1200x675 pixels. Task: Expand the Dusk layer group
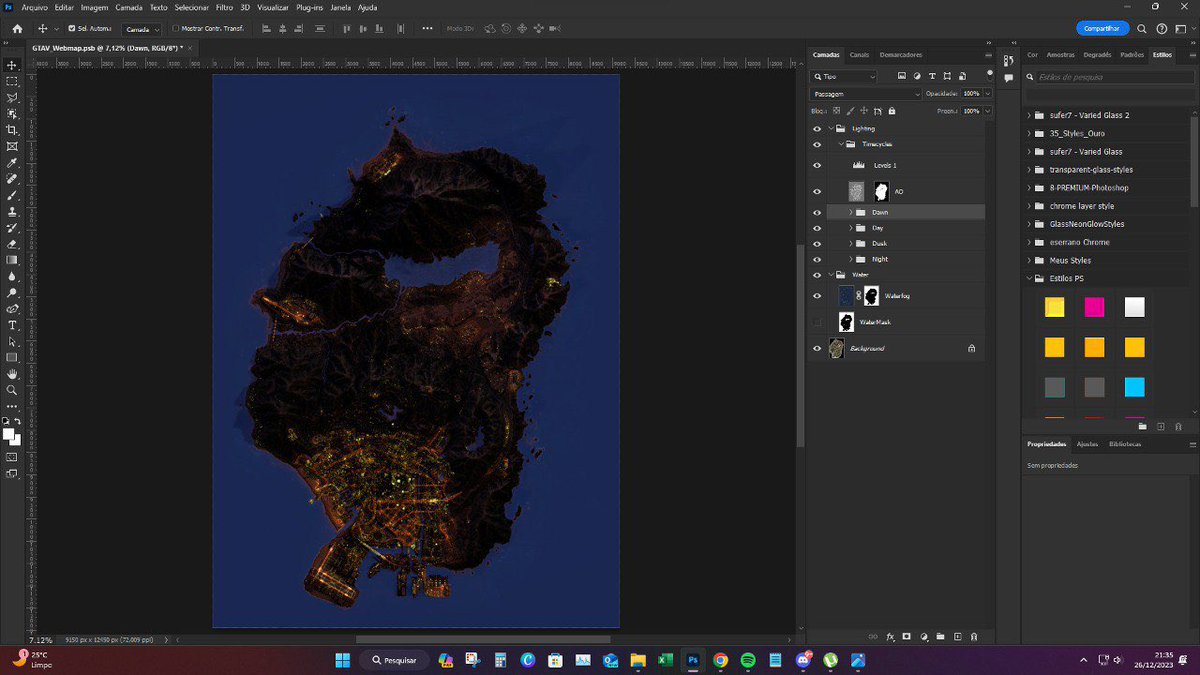(x=850, y=243)
